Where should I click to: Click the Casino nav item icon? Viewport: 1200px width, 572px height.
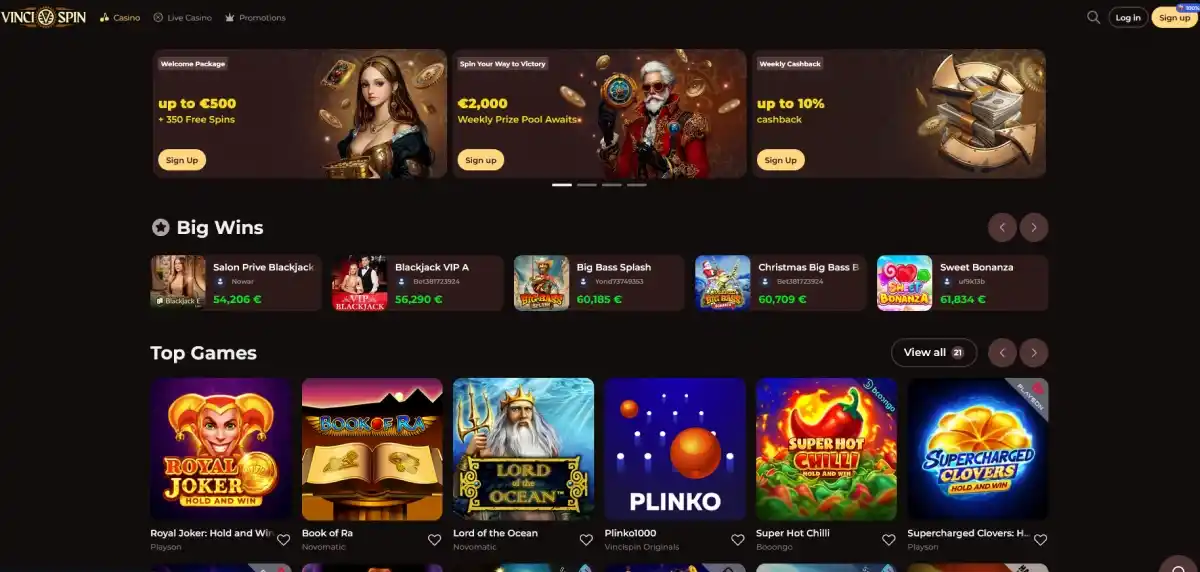point(105,18)
